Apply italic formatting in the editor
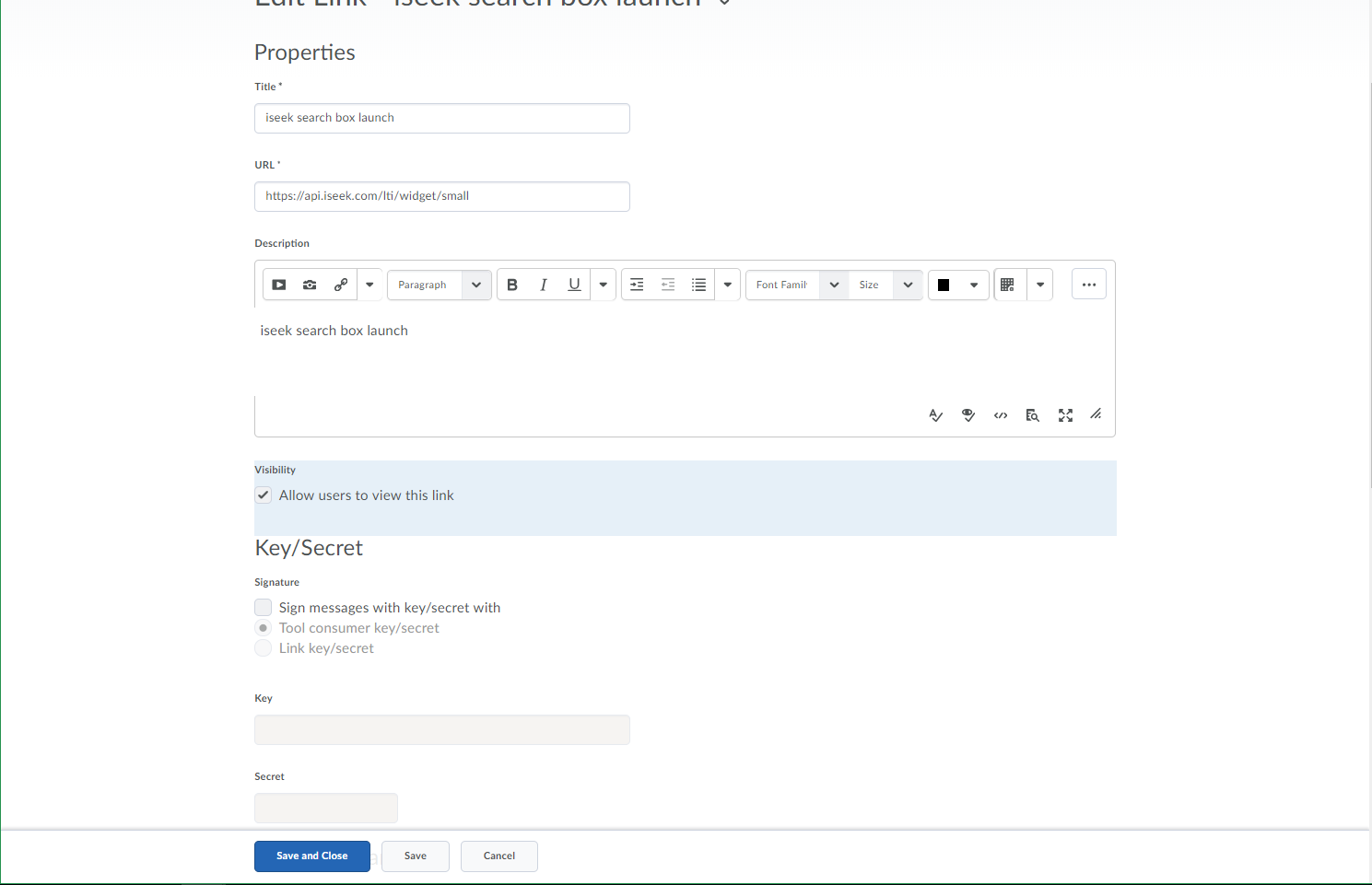The width and height of the screenshot is (1372, 885). click(x=544, y=285)
